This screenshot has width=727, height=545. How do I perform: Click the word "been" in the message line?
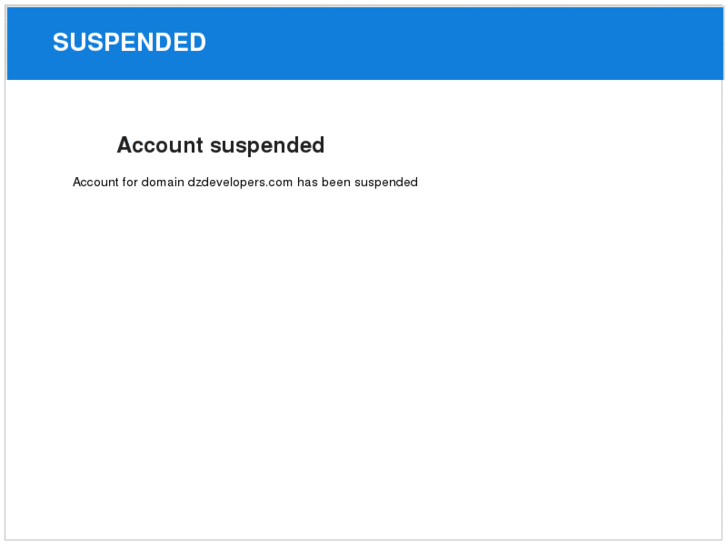[336, 182]
